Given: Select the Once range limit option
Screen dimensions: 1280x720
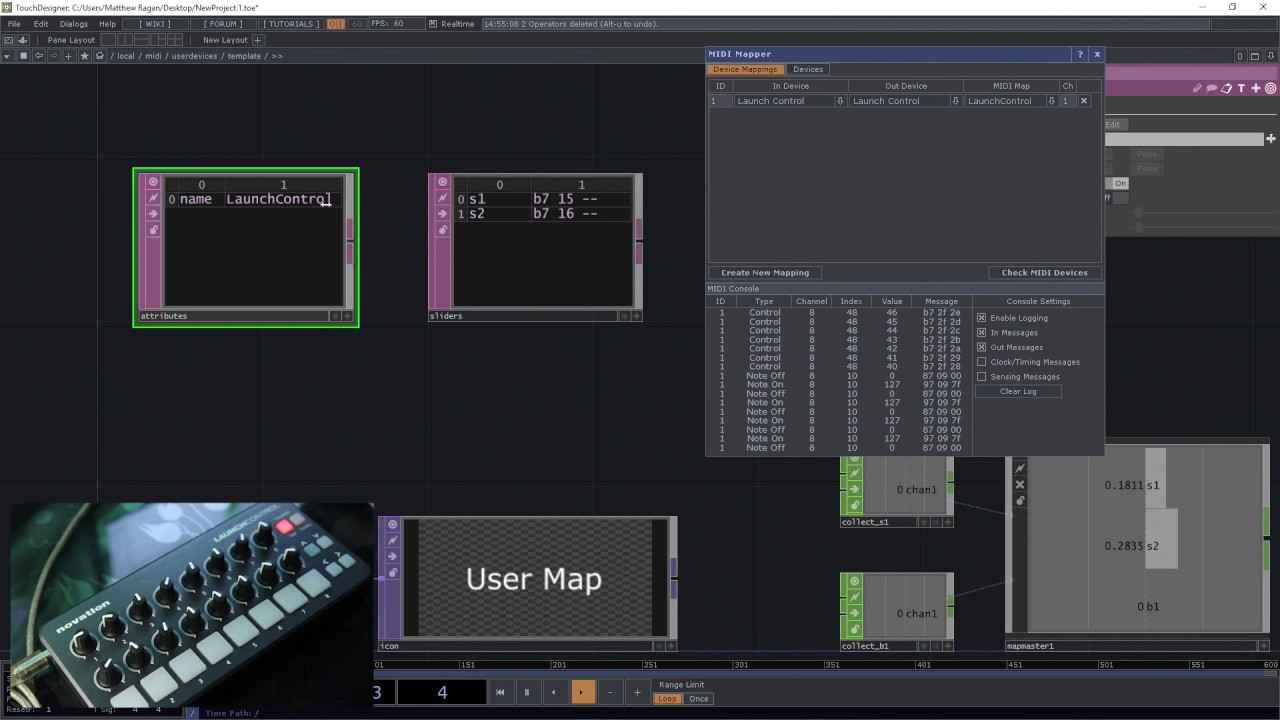Looking at the screenshot, I should coord(699,699).
